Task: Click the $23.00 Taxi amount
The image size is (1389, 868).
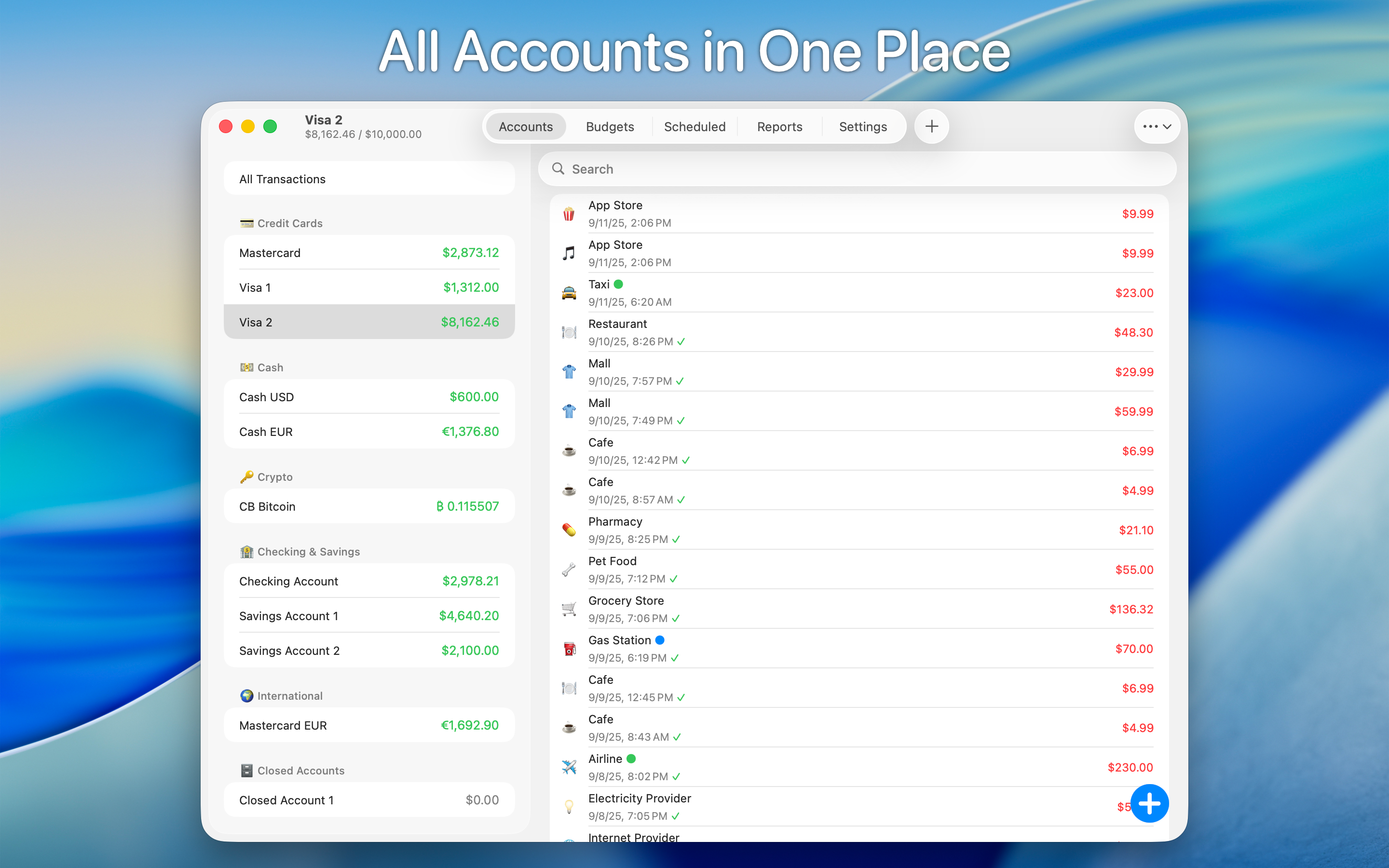Action: 1134,293
